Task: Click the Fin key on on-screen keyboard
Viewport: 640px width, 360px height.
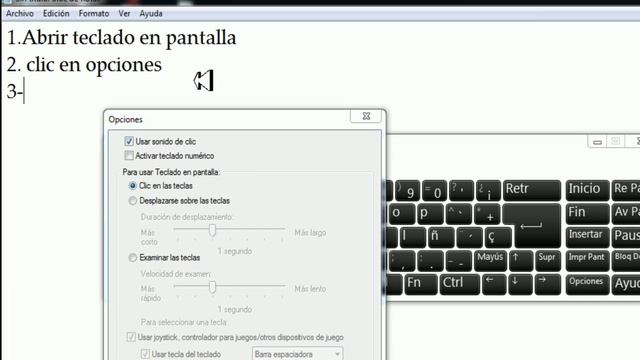Action: (587, 213)
